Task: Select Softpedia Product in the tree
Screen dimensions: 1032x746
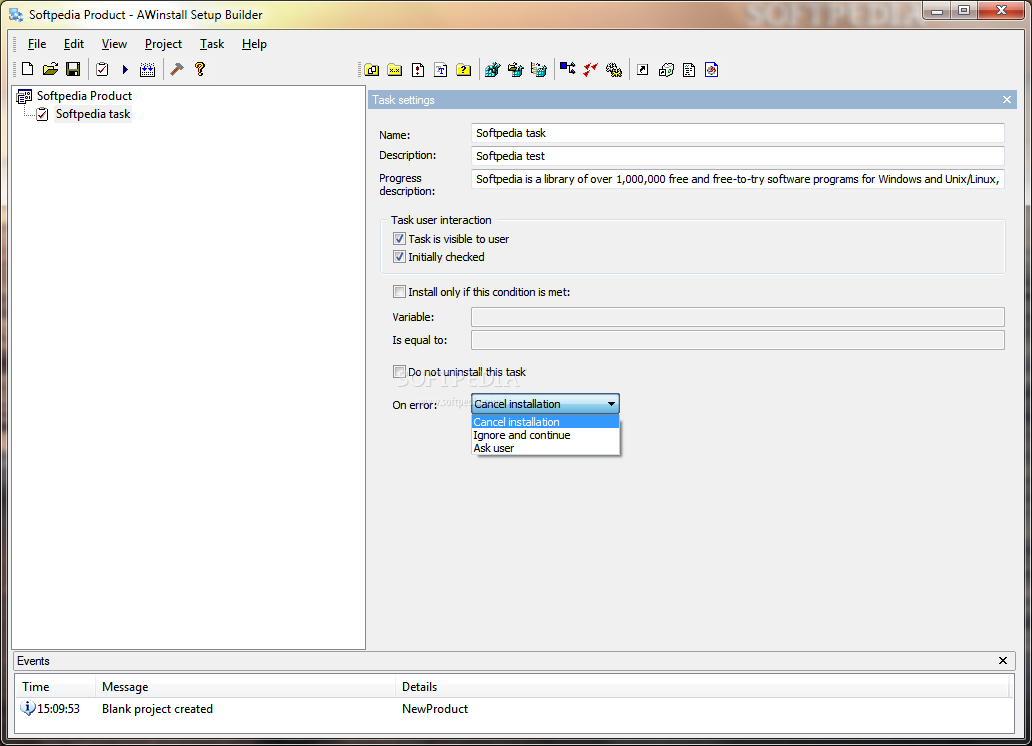Action: pyautogui.click(x=84, y=96)
